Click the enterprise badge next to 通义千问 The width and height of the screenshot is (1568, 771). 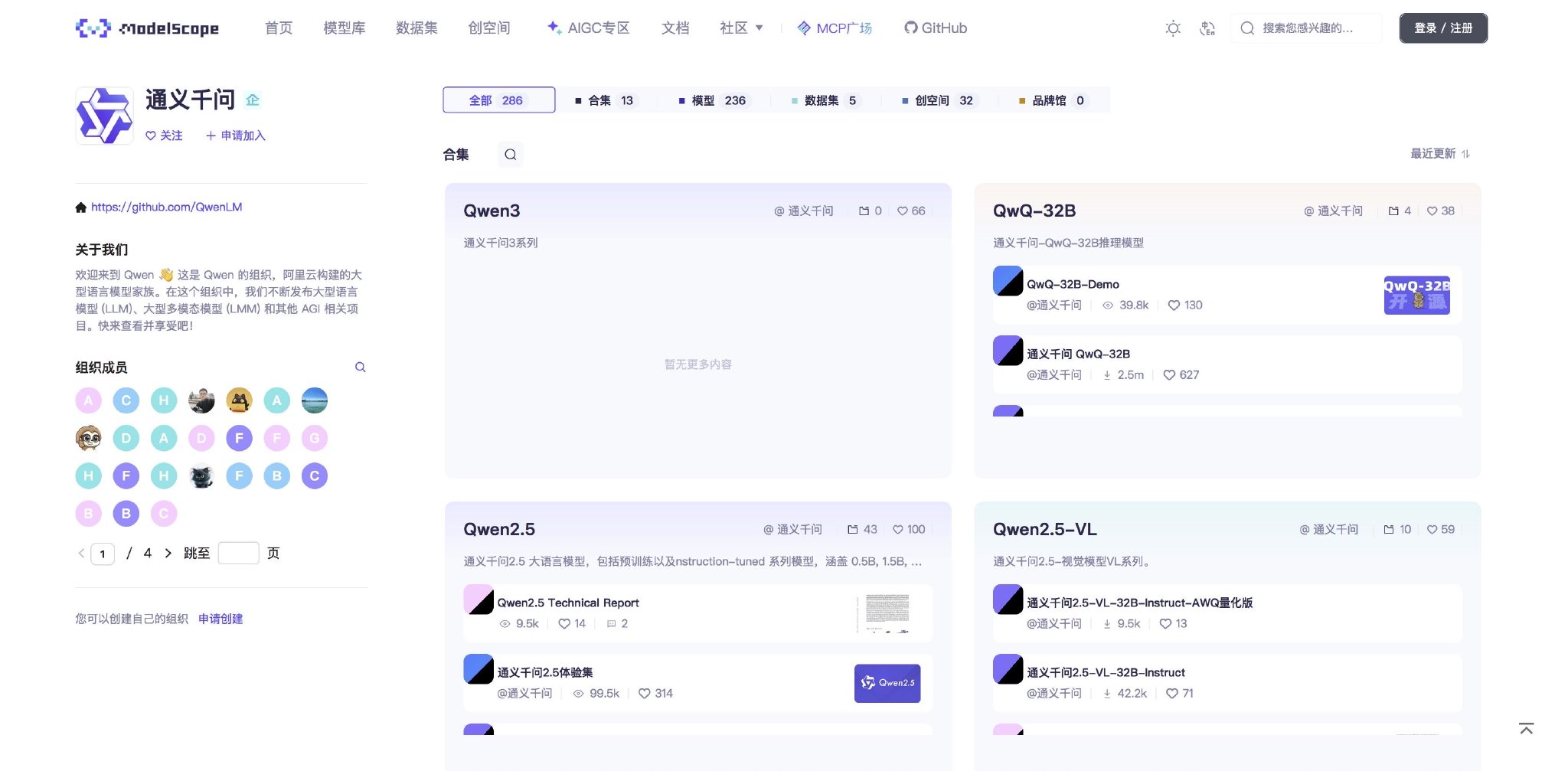coord(253,100)
